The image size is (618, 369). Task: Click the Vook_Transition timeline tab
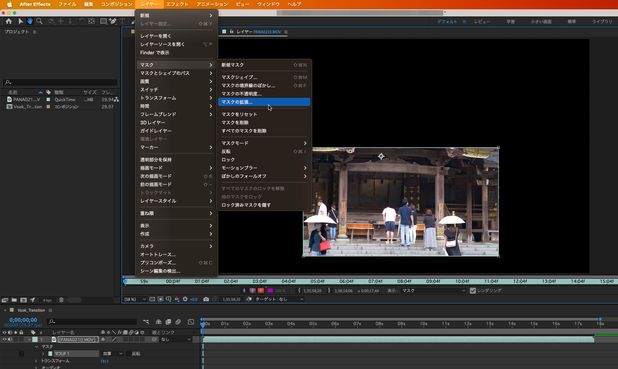31,310
